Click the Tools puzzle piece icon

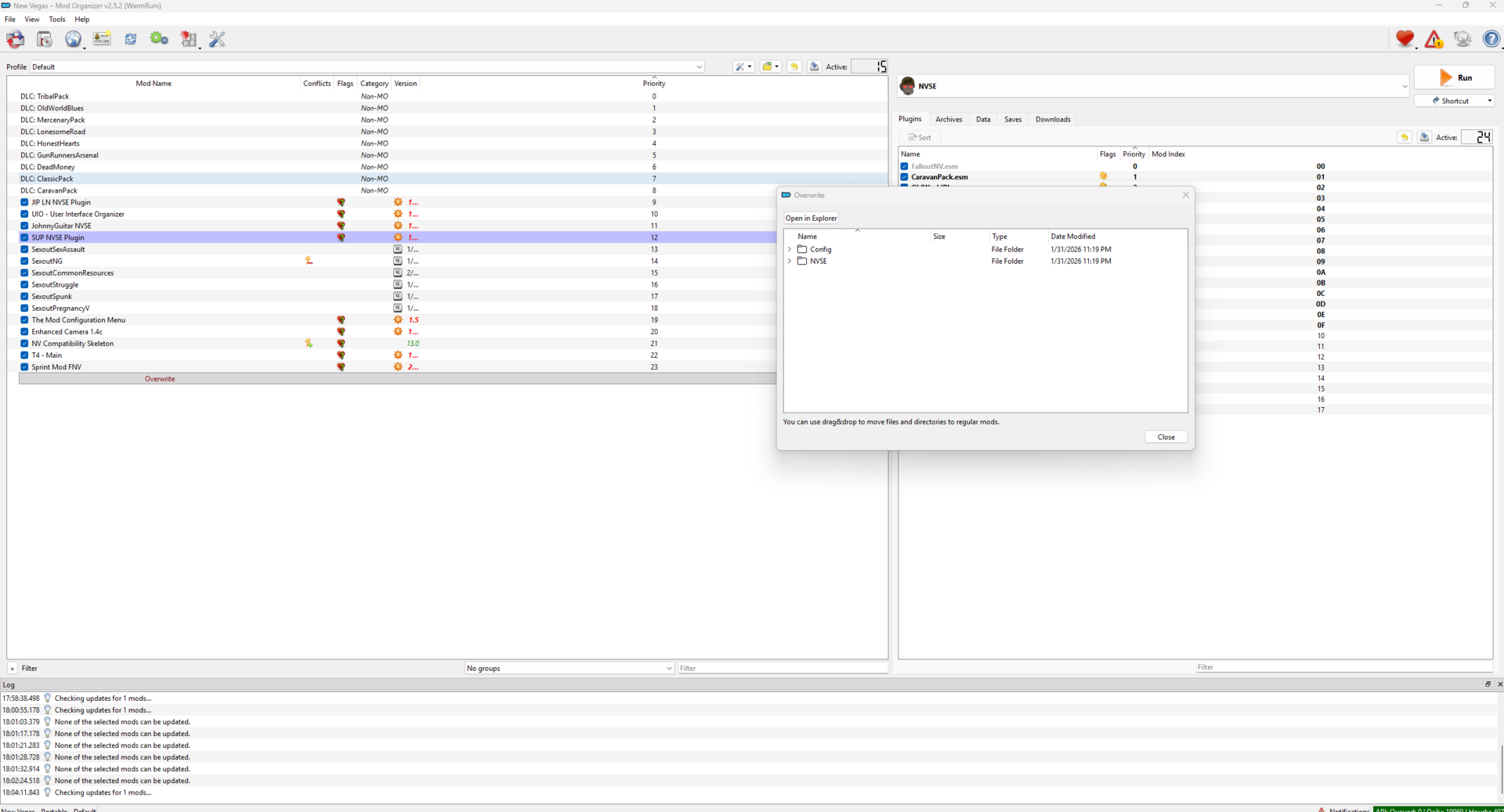coord(189,38)
